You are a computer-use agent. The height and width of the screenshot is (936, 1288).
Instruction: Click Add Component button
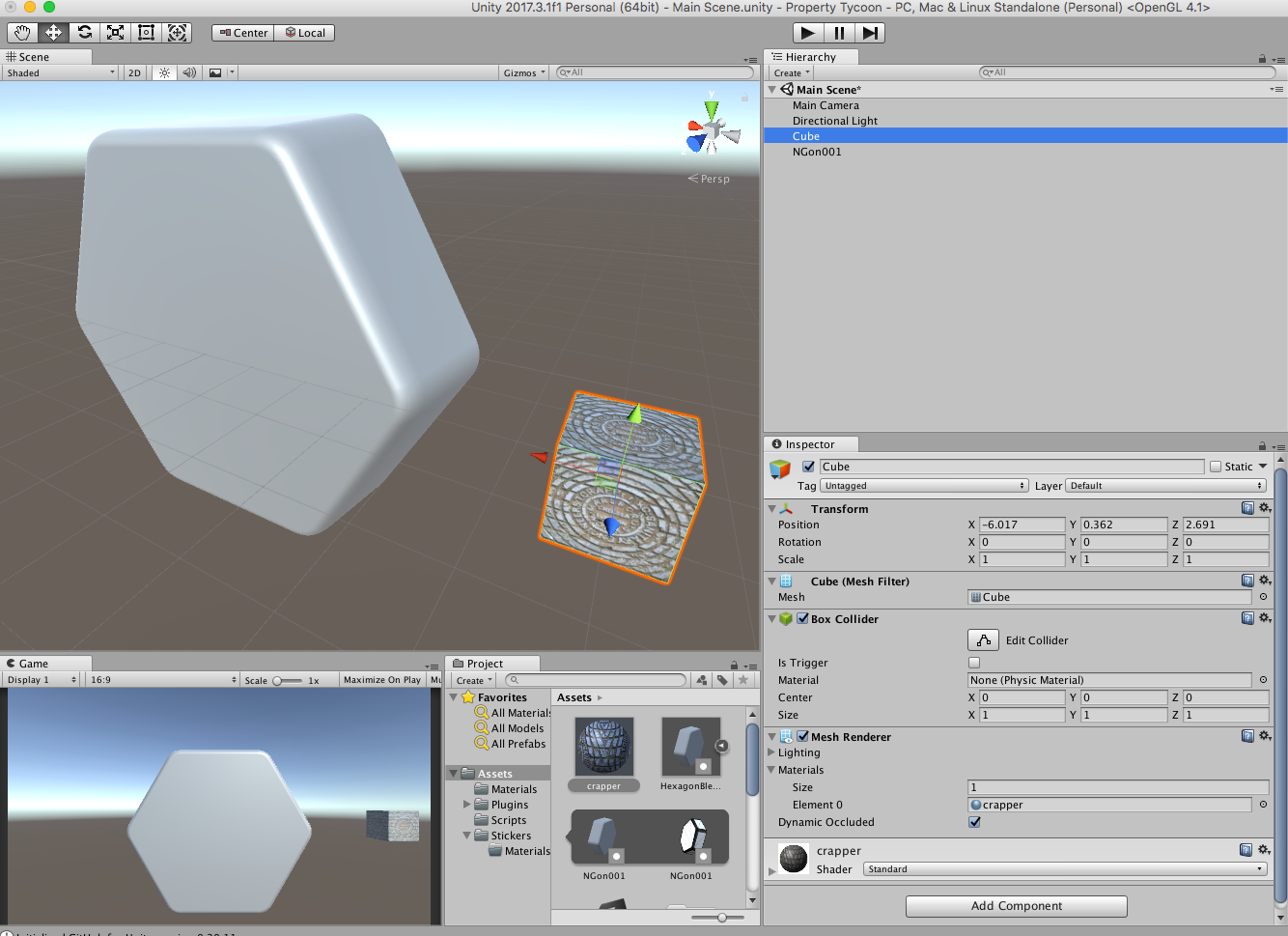[1017, 906]
